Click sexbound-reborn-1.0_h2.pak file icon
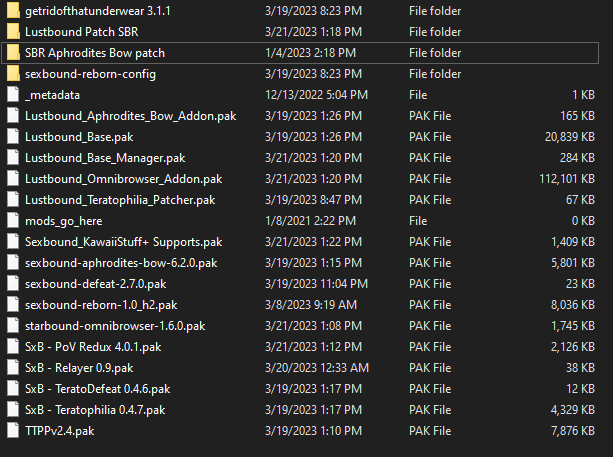This screenshot has width=613, height=457. click(13, 305)
